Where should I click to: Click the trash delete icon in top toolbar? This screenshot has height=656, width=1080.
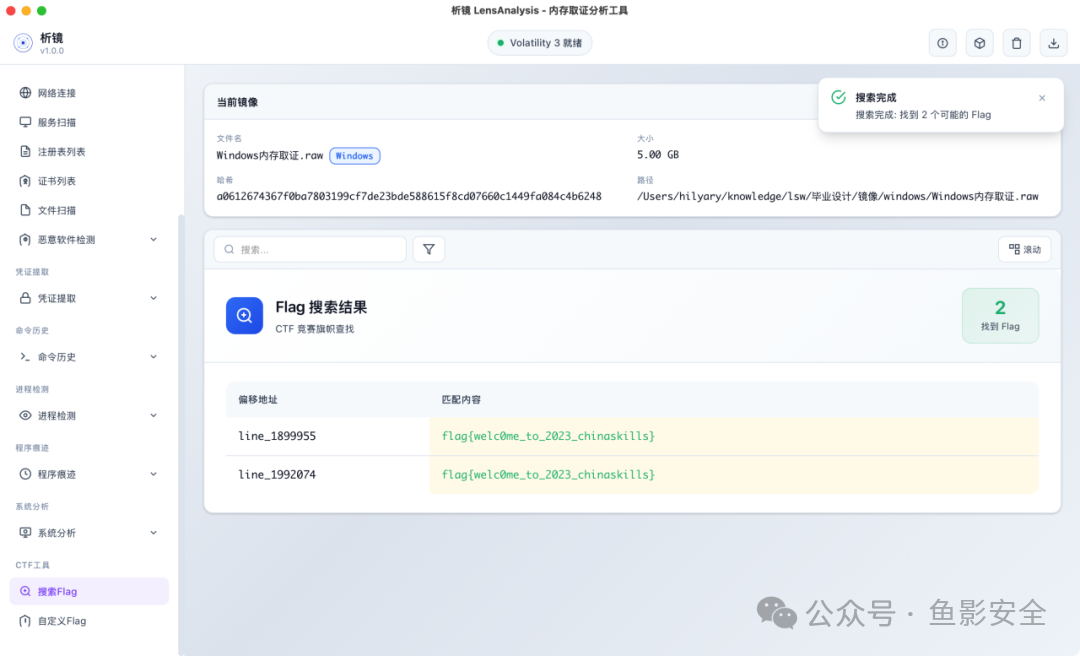(1017, 43)
